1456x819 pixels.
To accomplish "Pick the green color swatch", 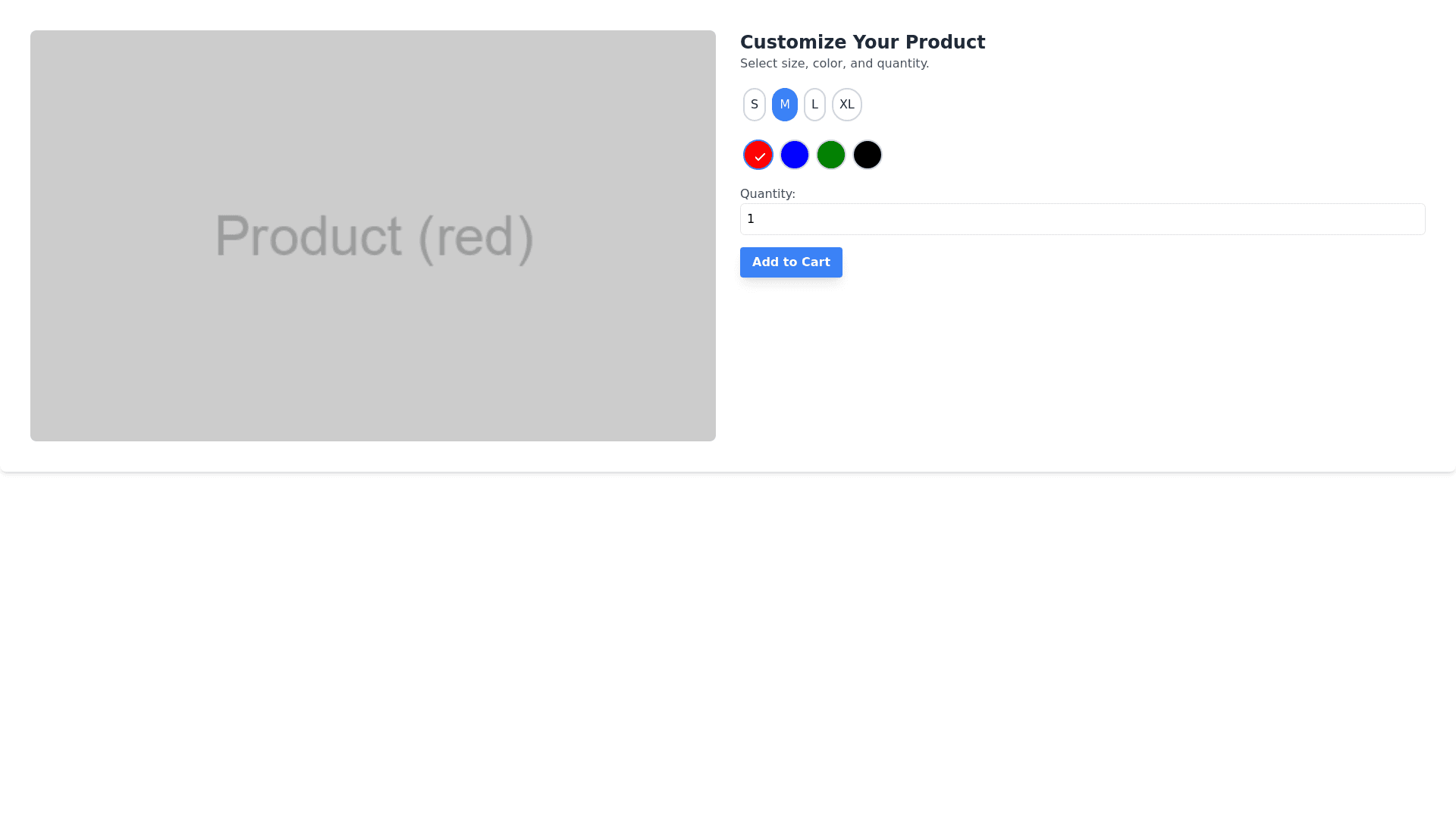I will [830, 155].
